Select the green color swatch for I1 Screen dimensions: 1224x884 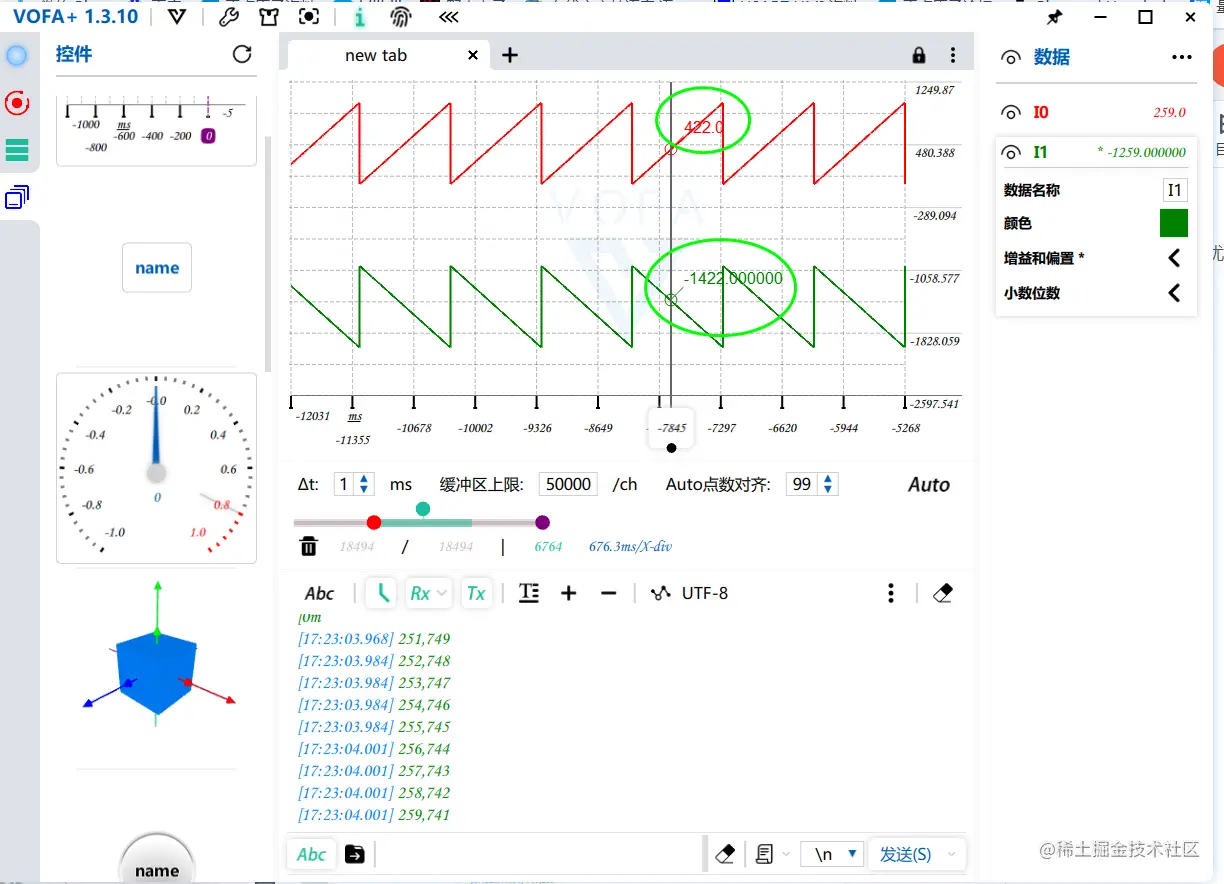[1173, 223]
